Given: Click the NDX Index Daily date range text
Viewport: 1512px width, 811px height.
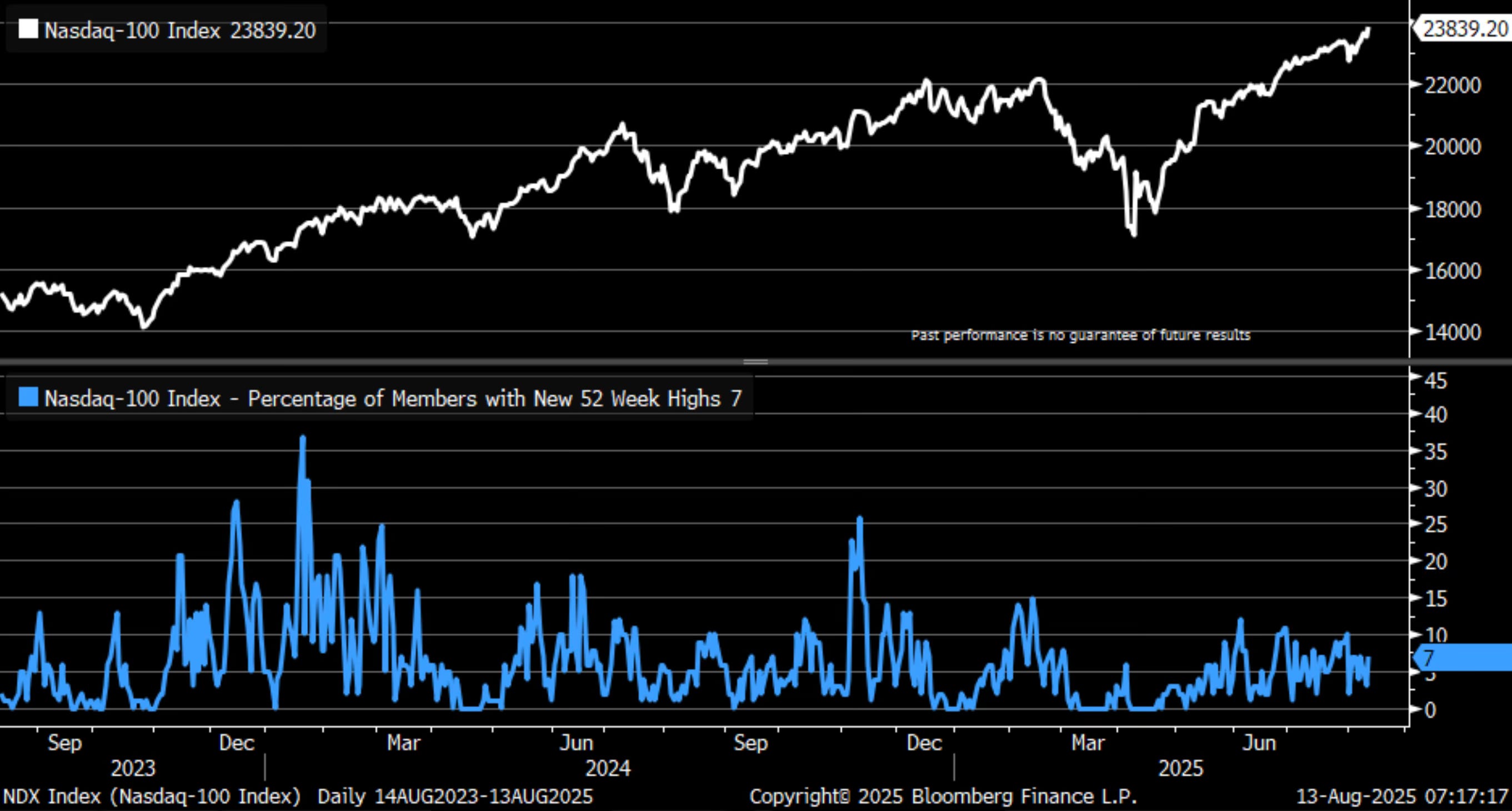Looking at the screenshot, I should click(x=298, y=797).
